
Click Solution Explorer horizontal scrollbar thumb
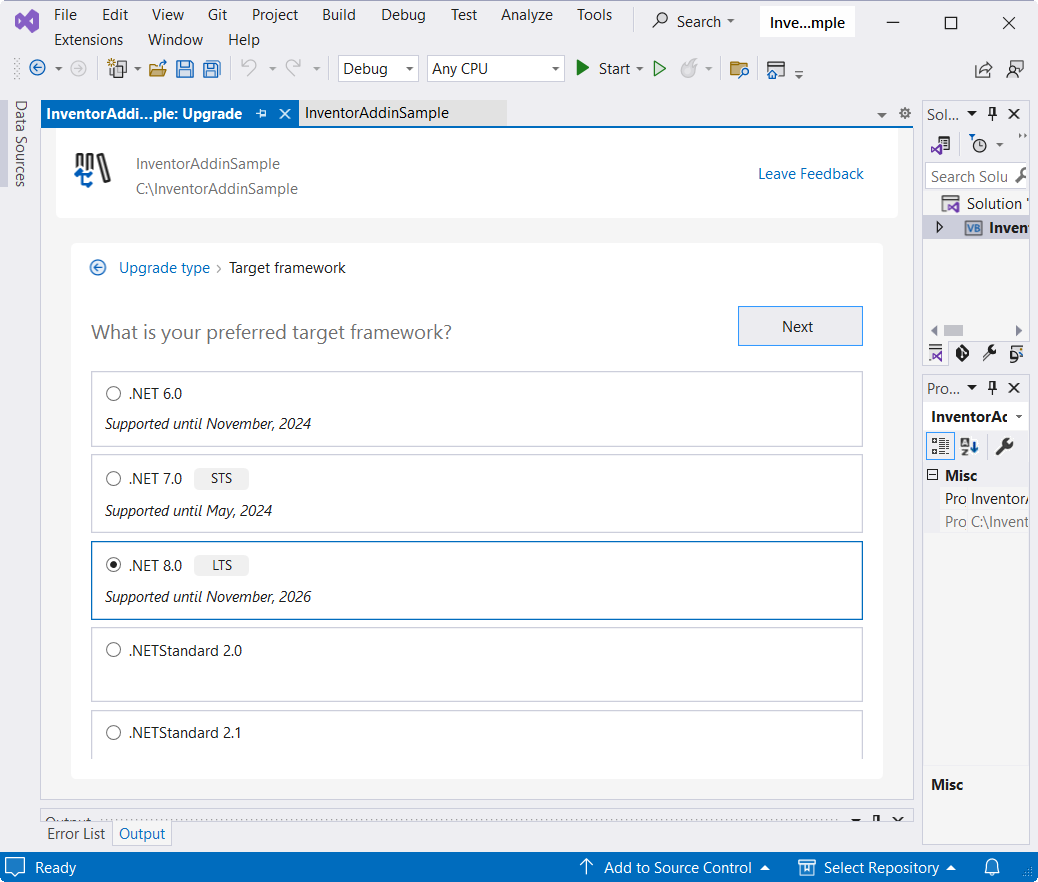pyautogui.click(x=953, y=330)
